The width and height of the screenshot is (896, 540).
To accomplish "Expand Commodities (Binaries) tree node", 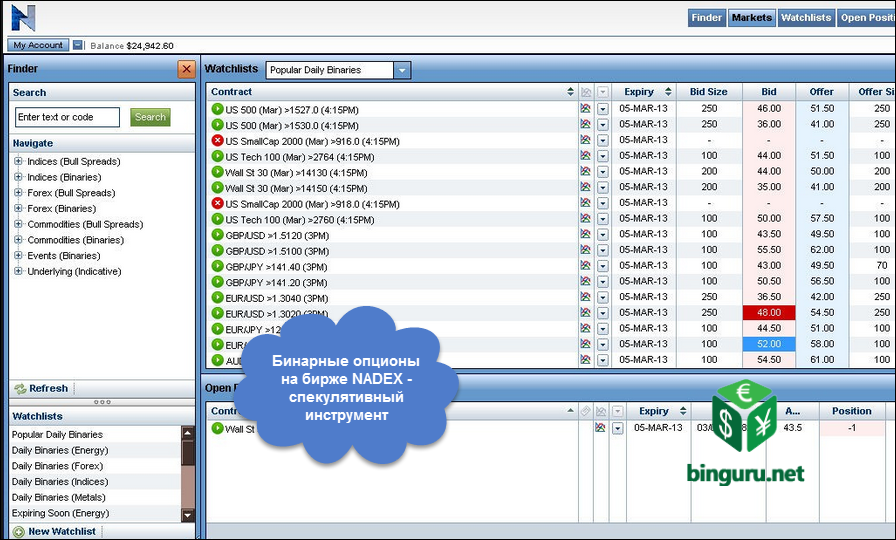I will pos(18,239).
